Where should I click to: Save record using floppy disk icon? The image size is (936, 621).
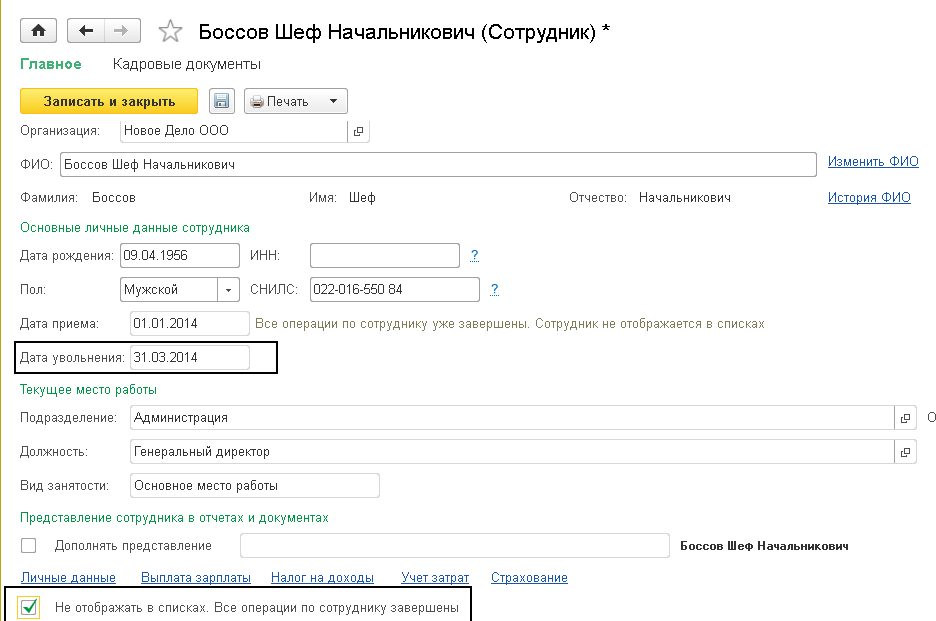221,101
